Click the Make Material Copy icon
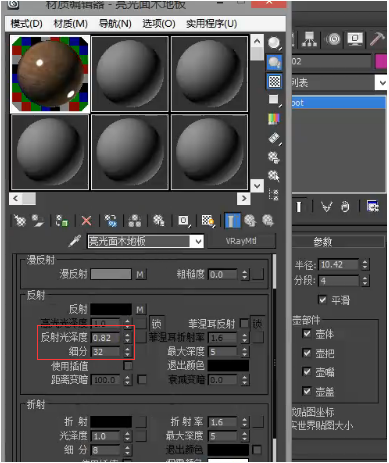The height and width of the screenshot is (463, 389). point(111,221)
